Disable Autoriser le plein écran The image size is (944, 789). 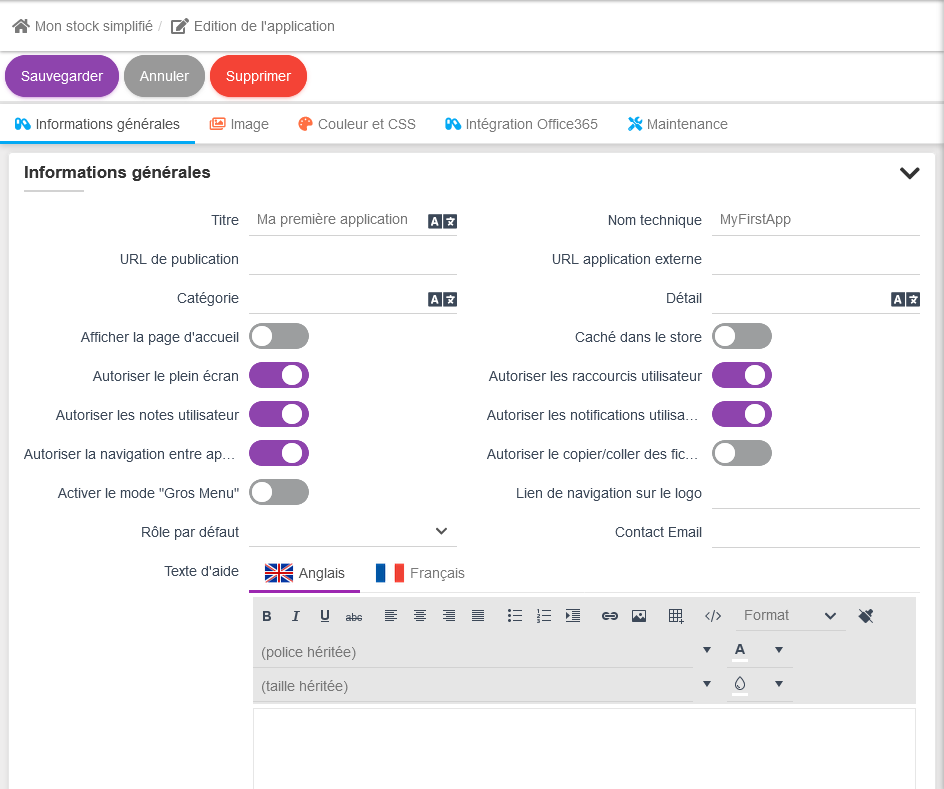(279, 375)
